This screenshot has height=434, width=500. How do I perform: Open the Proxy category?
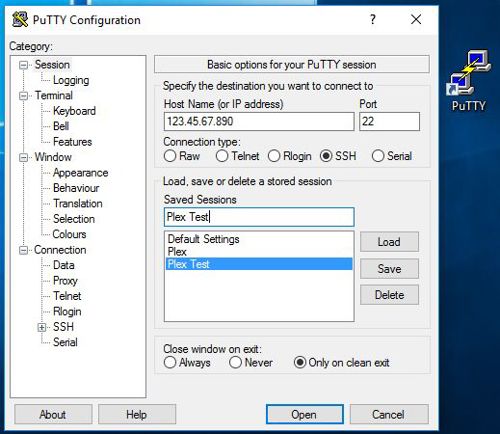coord(65,281)
